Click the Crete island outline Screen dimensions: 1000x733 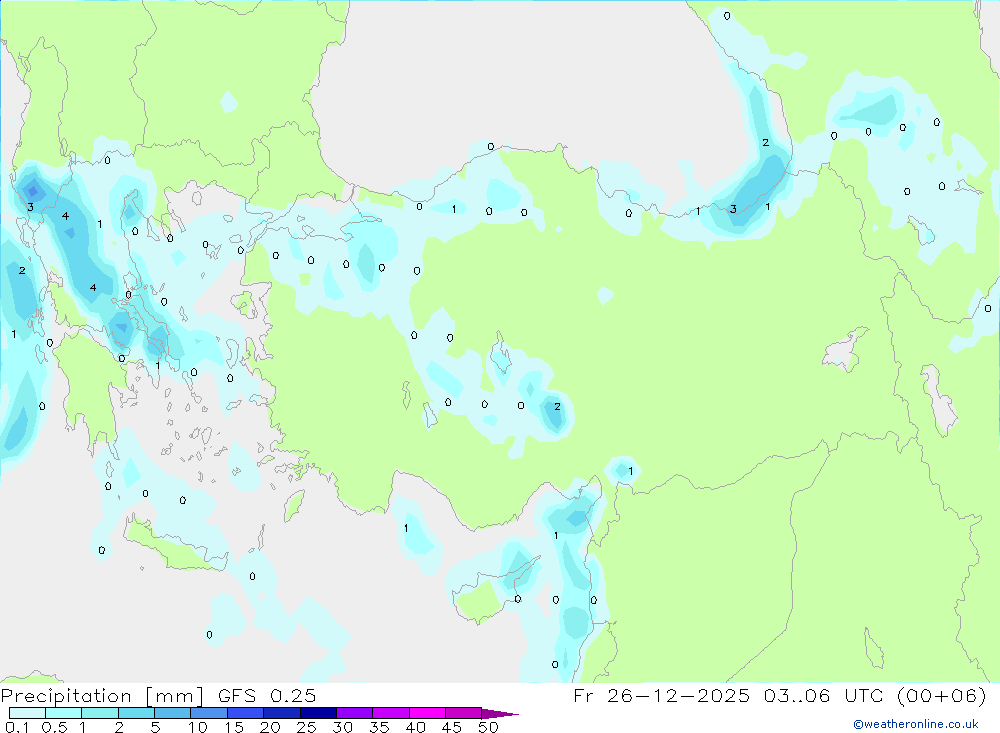(175, 545)
